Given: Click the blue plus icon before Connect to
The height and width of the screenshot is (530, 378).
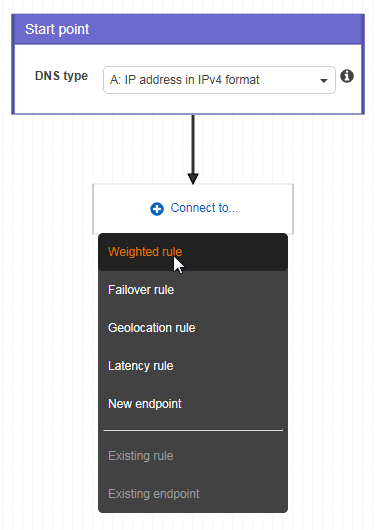Looking at the screenshot, I should pos(157,209).
